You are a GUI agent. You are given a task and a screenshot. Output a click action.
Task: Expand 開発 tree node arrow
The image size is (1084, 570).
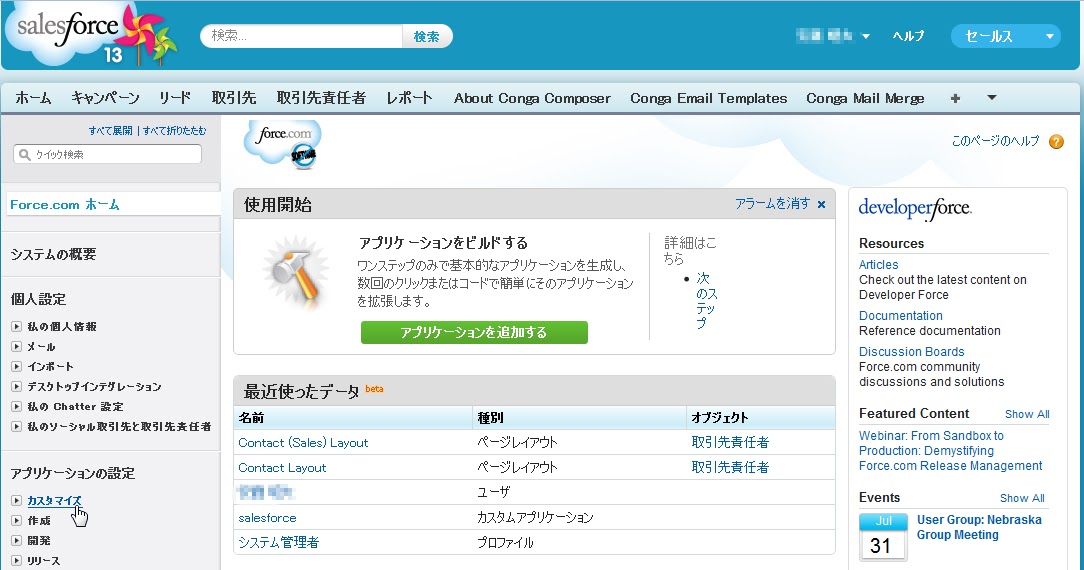click(17, 540)
